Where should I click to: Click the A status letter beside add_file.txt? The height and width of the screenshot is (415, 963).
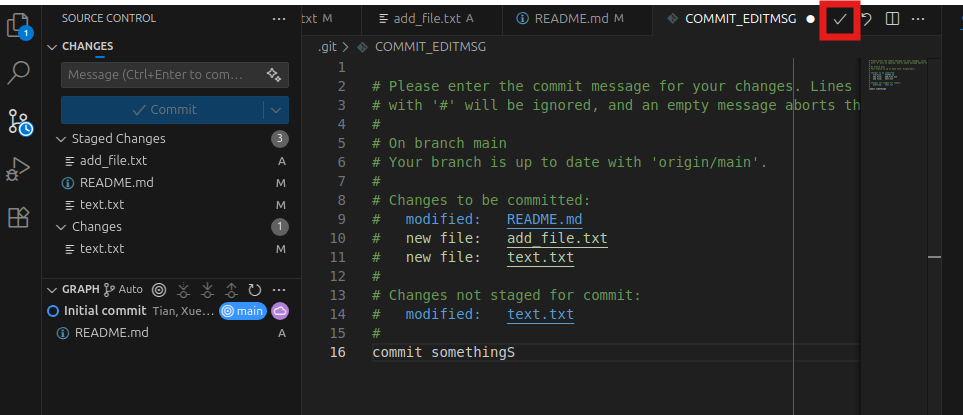[x=281, y=161]
